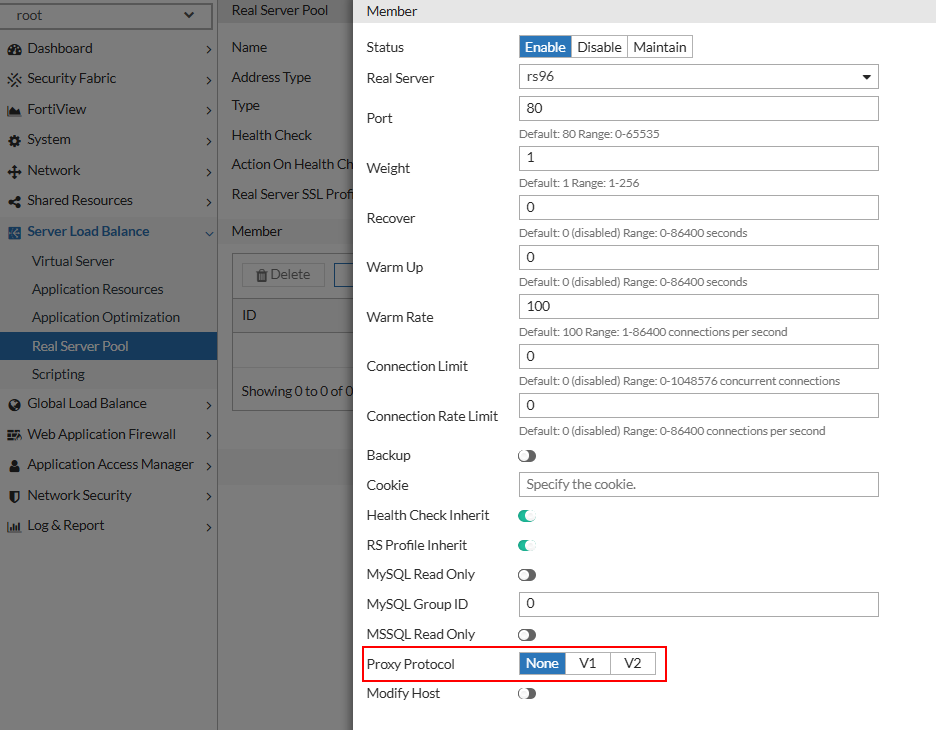Disable Health Check Inherit
The image size is (936, 730).
[527, 515]
